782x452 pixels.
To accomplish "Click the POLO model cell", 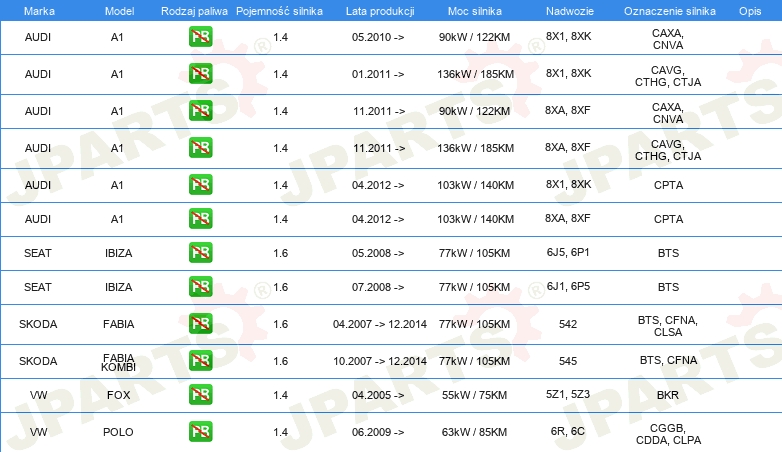I will point(118,432).
